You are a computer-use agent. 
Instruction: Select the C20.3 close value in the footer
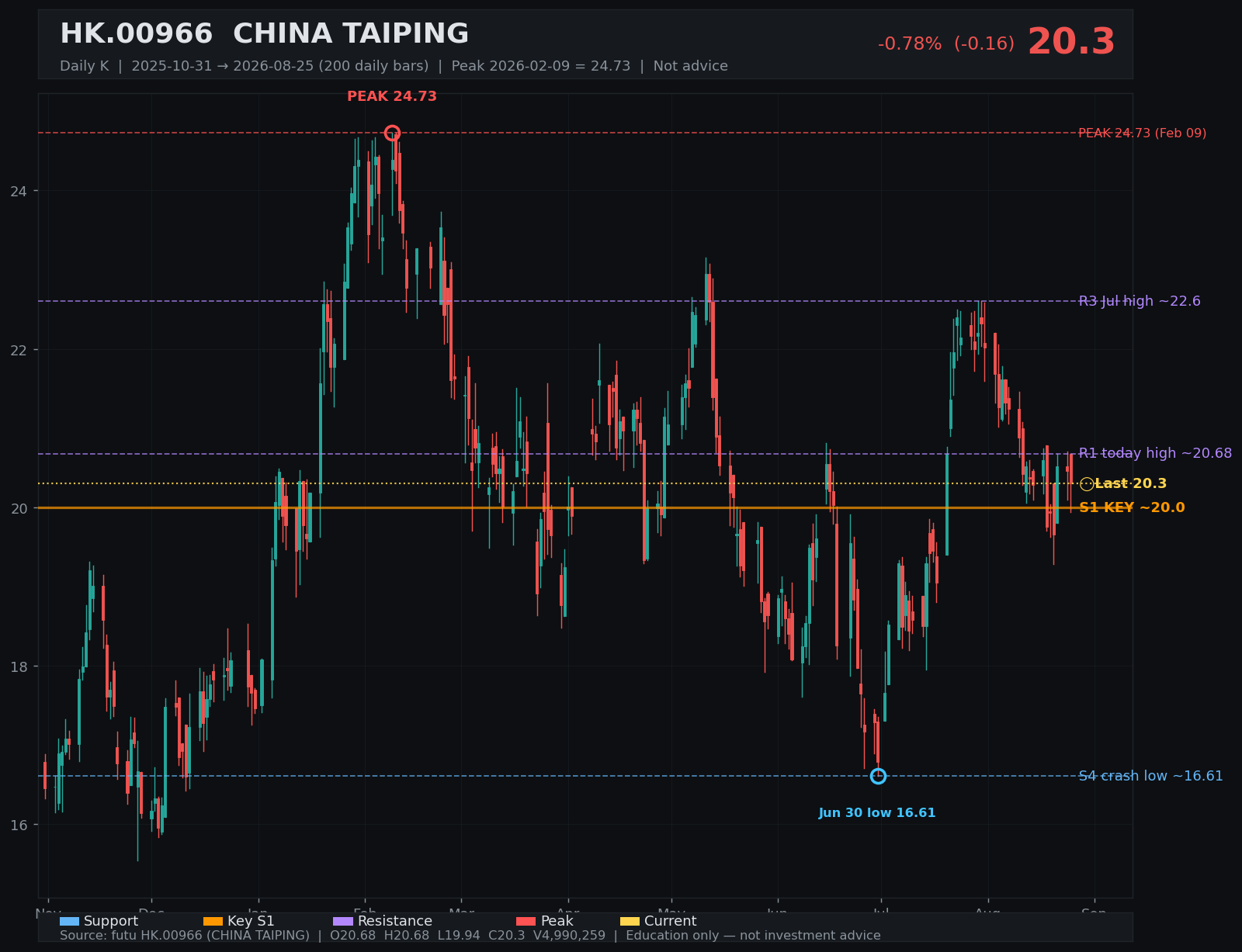pos(507,936)
